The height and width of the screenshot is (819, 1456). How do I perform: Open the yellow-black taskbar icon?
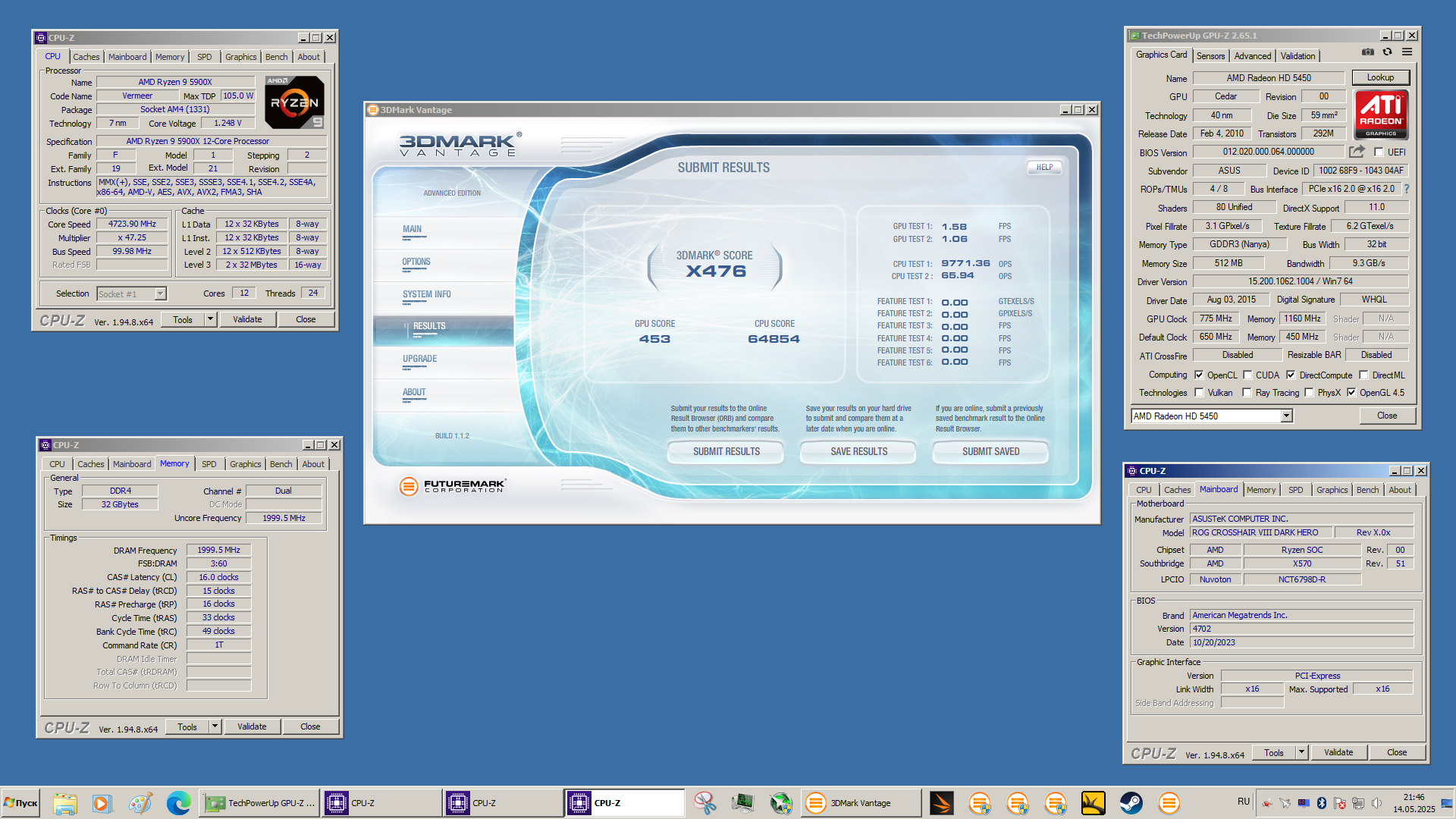1094,803
